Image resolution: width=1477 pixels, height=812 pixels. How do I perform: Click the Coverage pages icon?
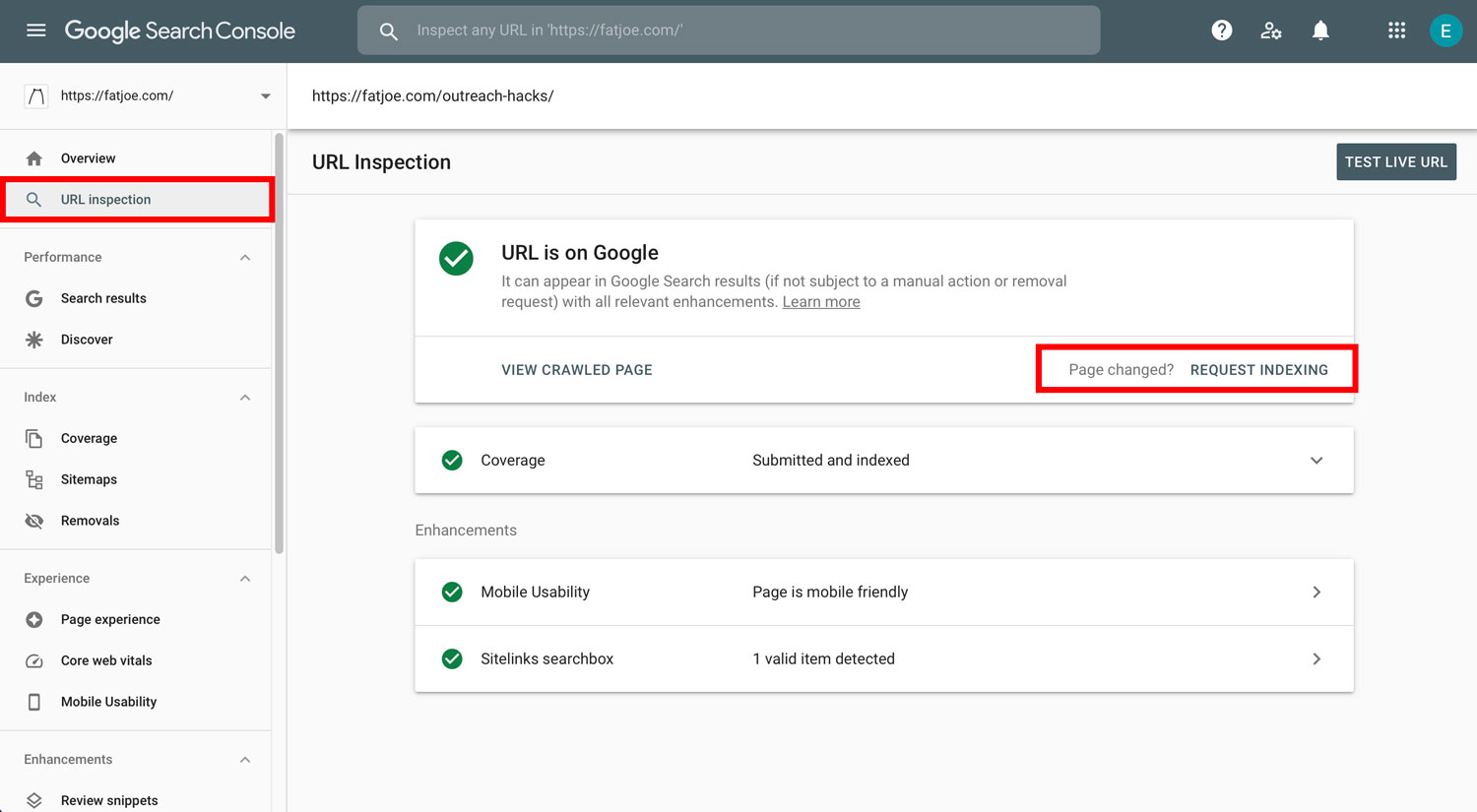pyautogui.click(x=34, y=438)
